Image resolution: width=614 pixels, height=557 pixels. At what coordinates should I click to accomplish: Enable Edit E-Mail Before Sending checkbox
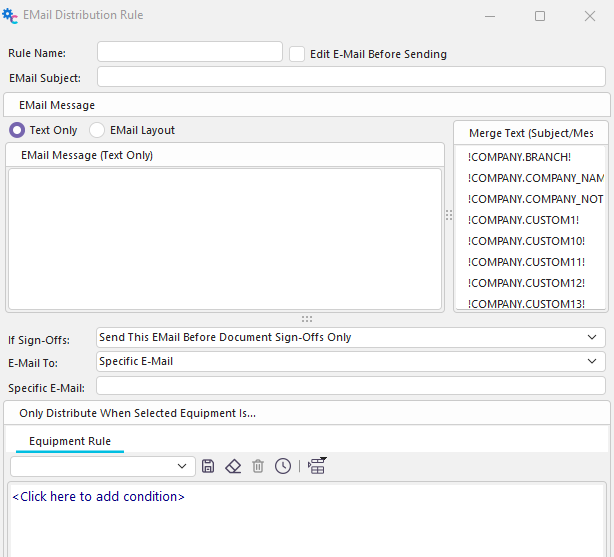point(297,54)
